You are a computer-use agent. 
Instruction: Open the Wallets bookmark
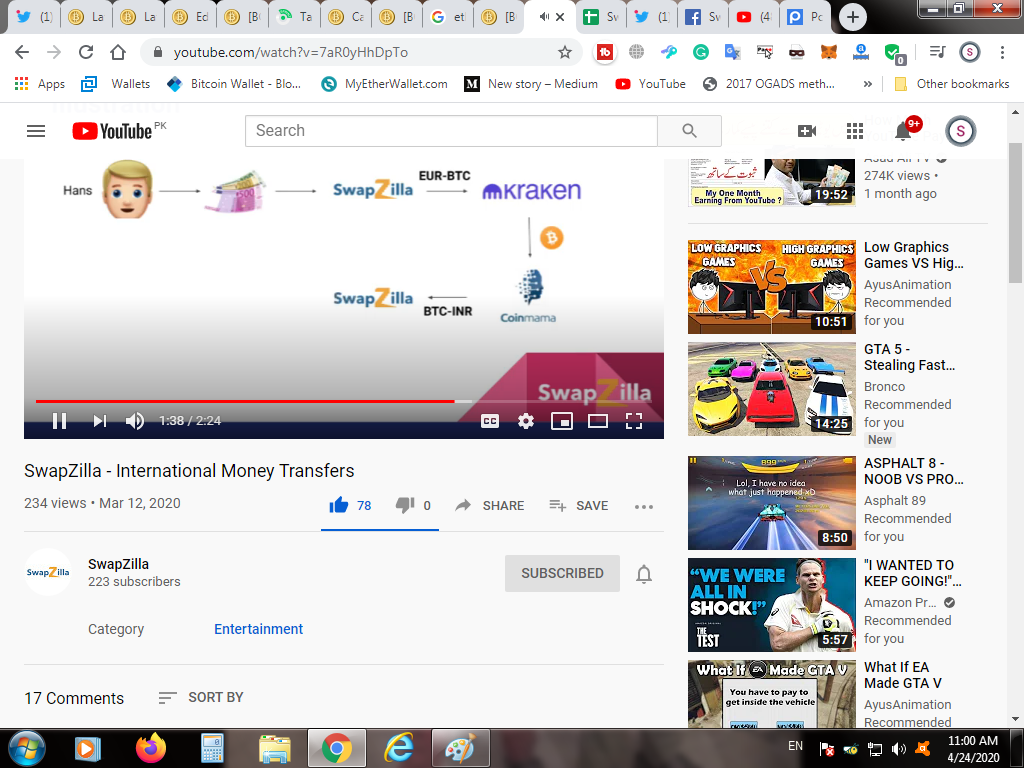tap(116, 84)
